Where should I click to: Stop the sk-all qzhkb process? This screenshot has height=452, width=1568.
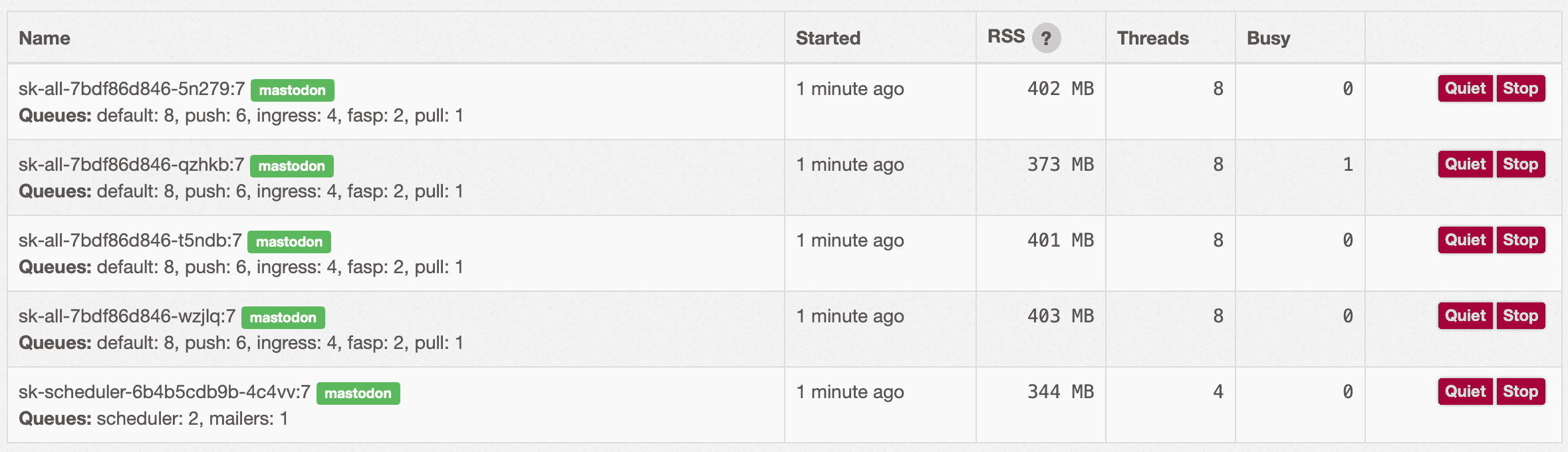click(x=1520, y=164)
